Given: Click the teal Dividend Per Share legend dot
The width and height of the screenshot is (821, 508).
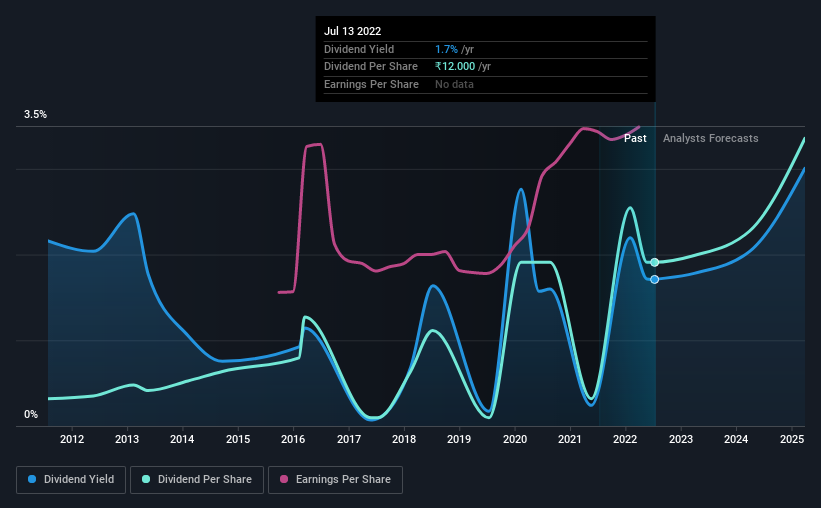Looking at the screenshot, I should pos(146,479).
